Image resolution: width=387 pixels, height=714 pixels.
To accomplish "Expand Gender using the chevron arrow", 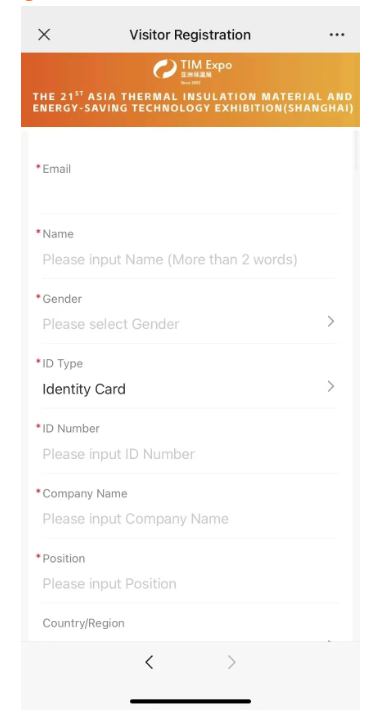I will pyautogui.click(x=331, y=321).
